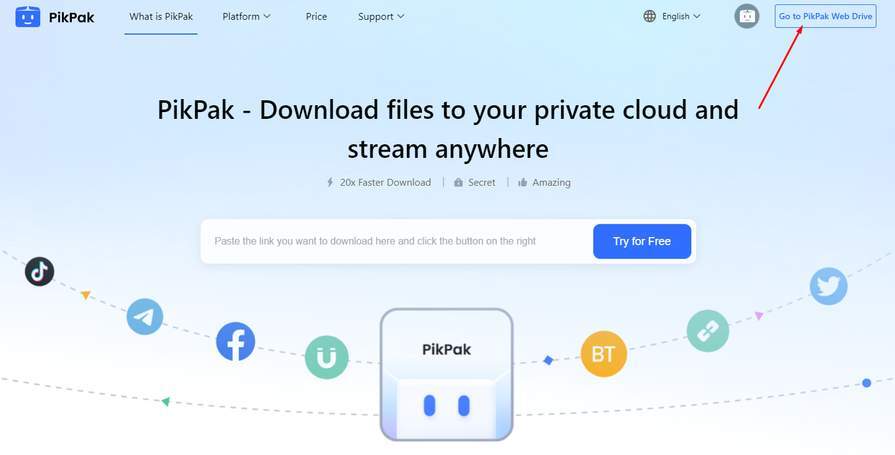Image resolution: width=895 pixels, height=455 pixels.
Task: Click the Try for Free button
Action: (x=642, y=241)
